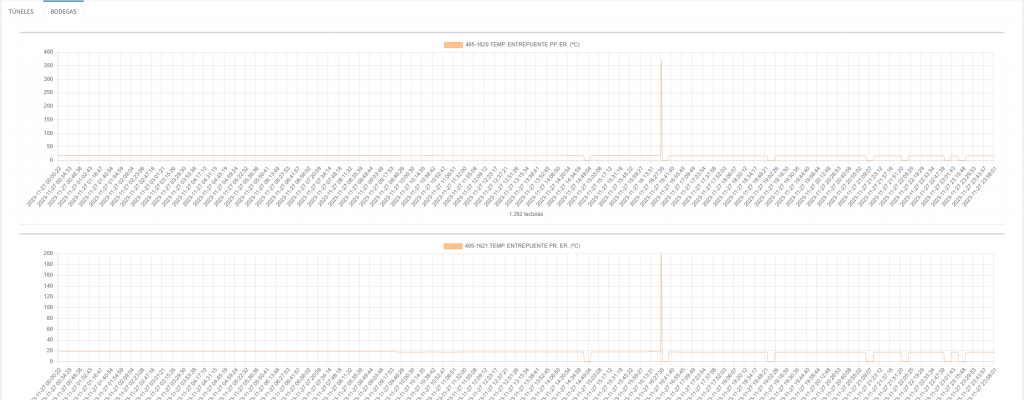Click the 200 y-axis label on bottom chart
1024x400 pixels.
47,254
